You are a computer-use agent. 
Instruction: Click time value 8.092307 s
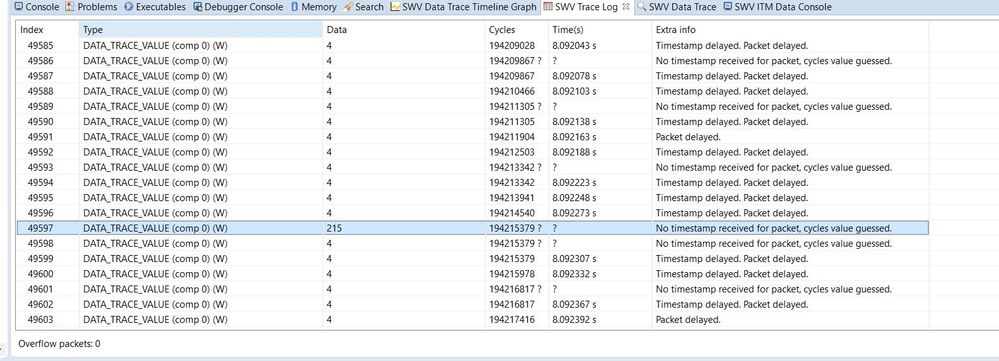(x=575, y=259)
